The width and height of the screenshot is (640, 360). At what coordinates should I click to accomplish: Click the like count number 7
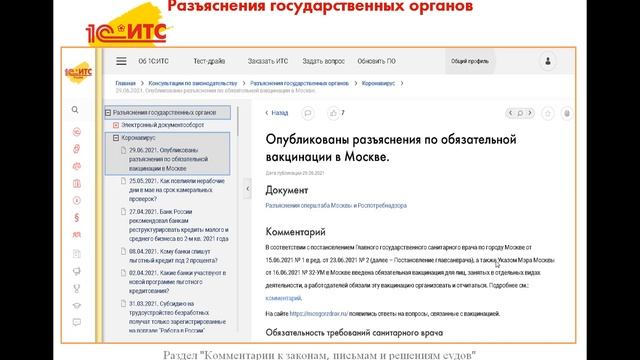pos(343,113)
